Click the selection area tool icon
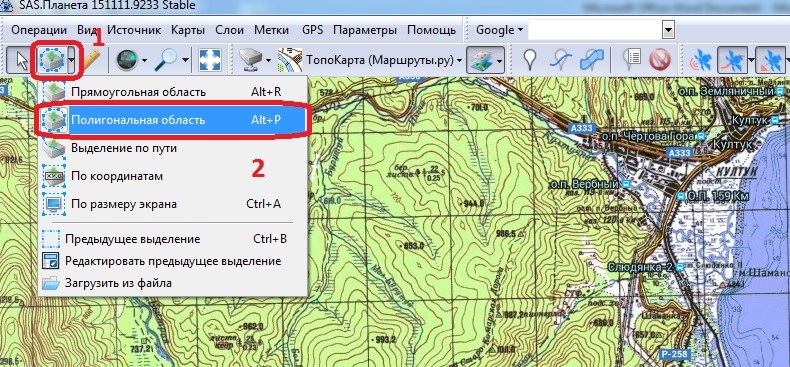The width and height of the screenshot is (790, 367). point(52,60)
